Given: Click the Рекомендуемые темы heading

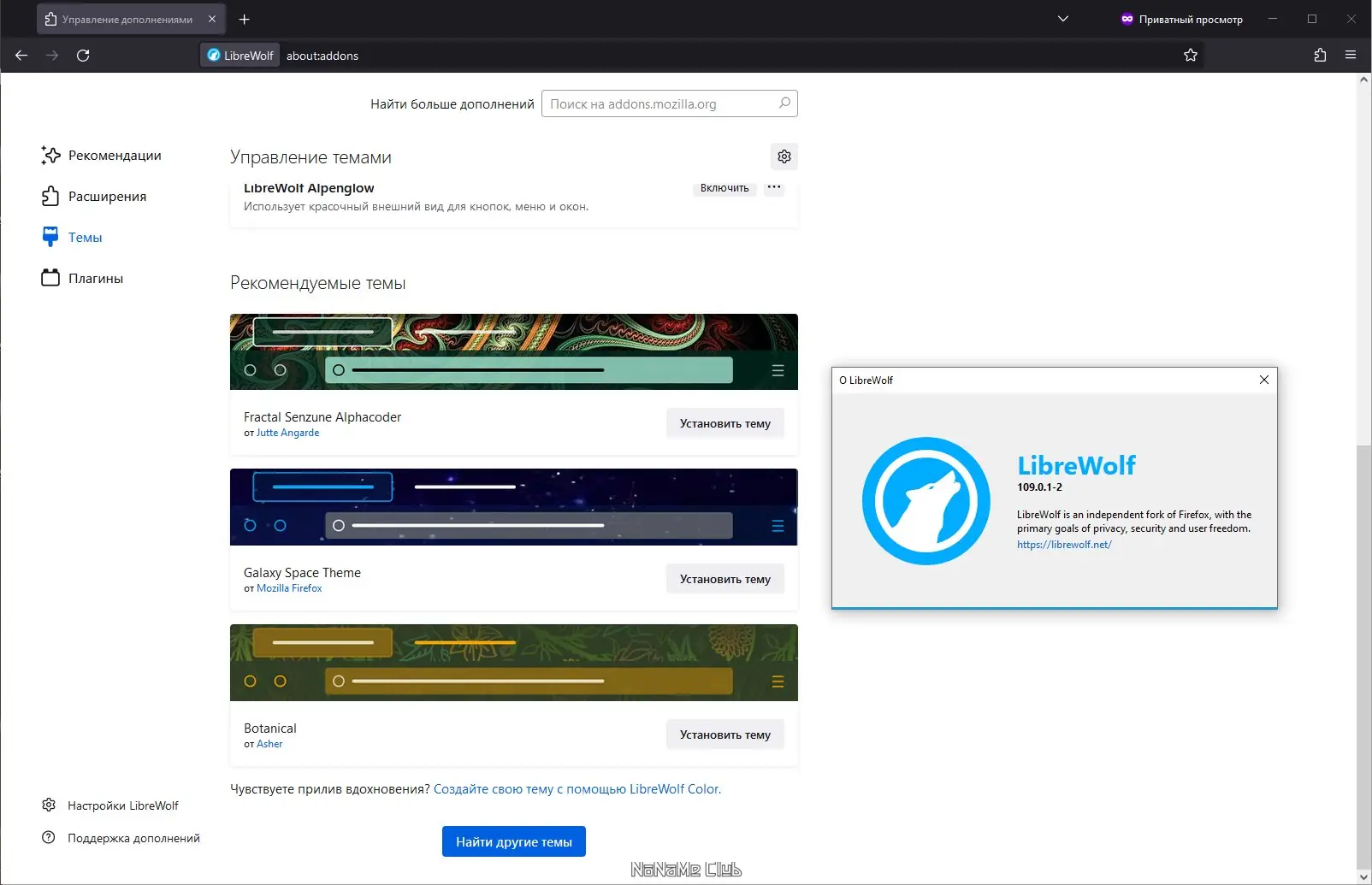Looking at the screenshot, I should 317,283.
